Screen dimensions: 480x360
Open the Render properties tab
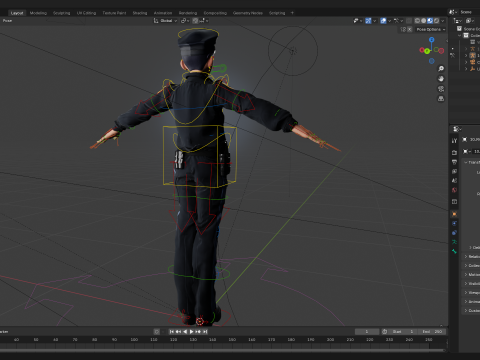[x=454, y=152]
